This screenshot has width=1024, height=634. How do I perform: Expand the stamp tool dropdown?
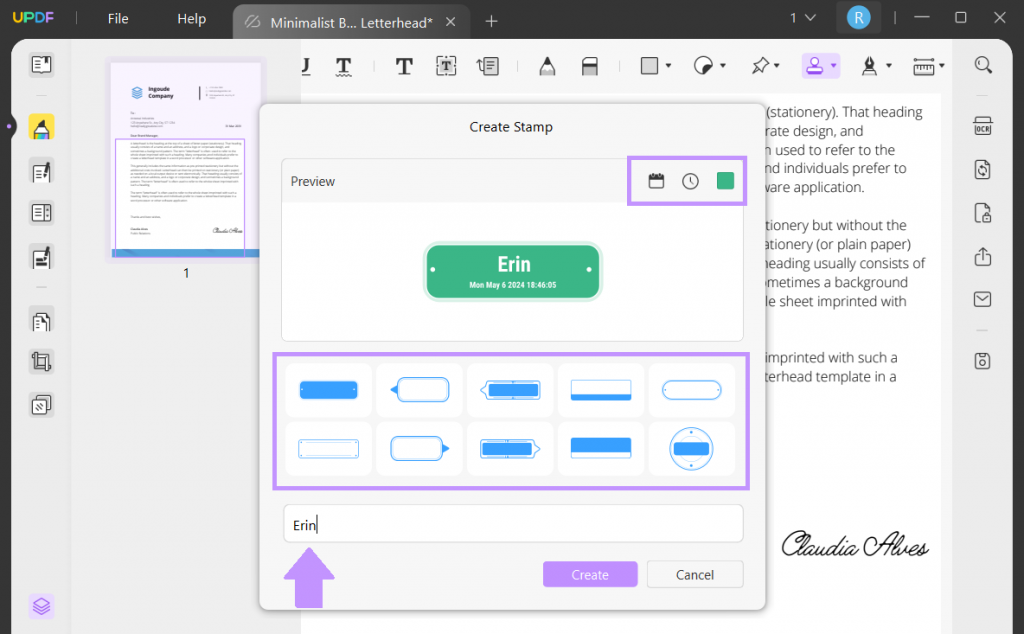(834, 65)
